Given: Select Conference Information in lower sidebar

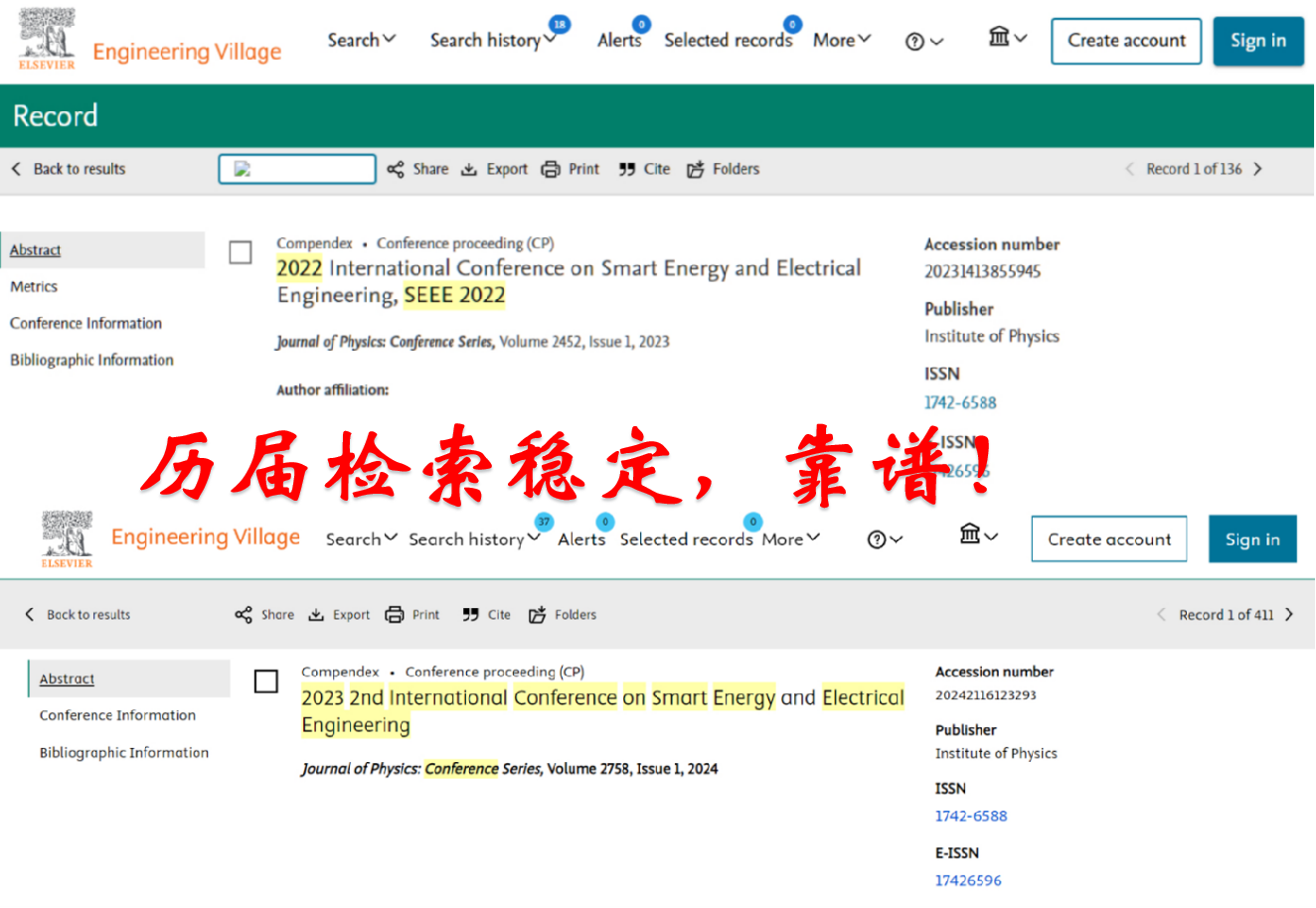Looking at the screenshot, I should [117, 715].
